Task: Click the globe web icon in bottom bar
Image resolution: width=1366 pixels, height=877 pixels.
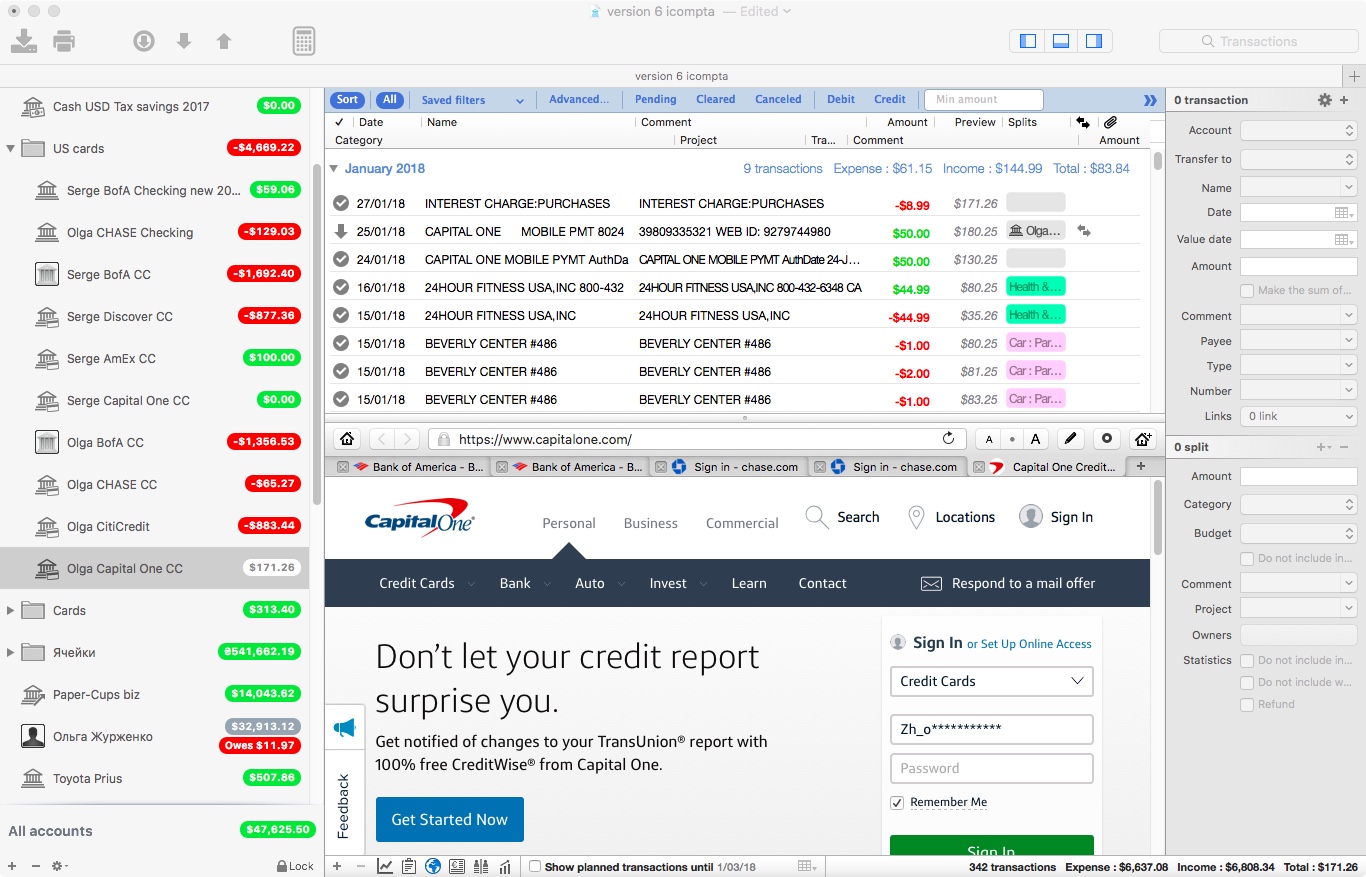Action: coord(433,867)
